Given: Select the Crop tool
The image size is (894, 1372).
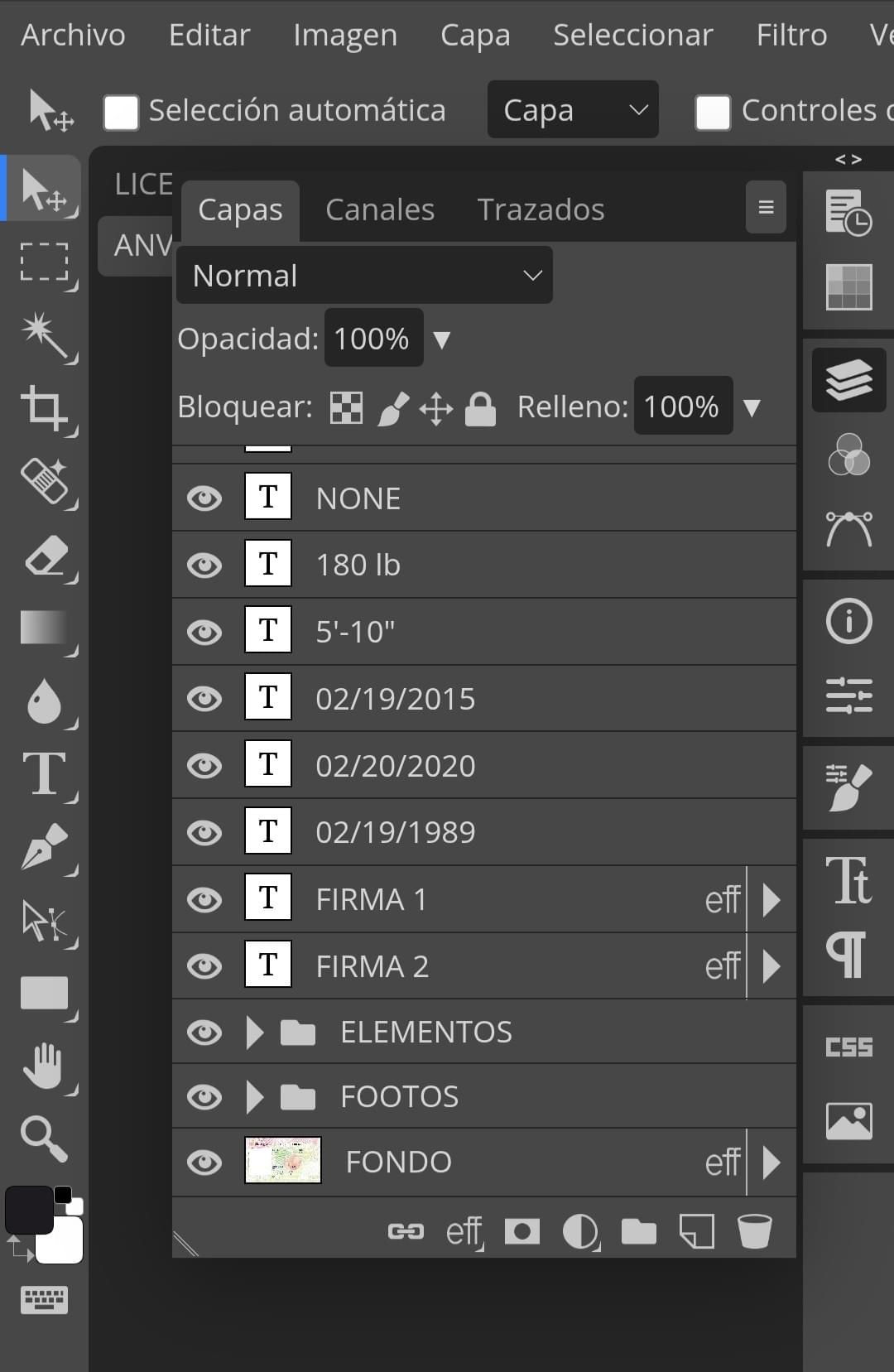Looking at the screenshot, I should [x=45, y=408].
